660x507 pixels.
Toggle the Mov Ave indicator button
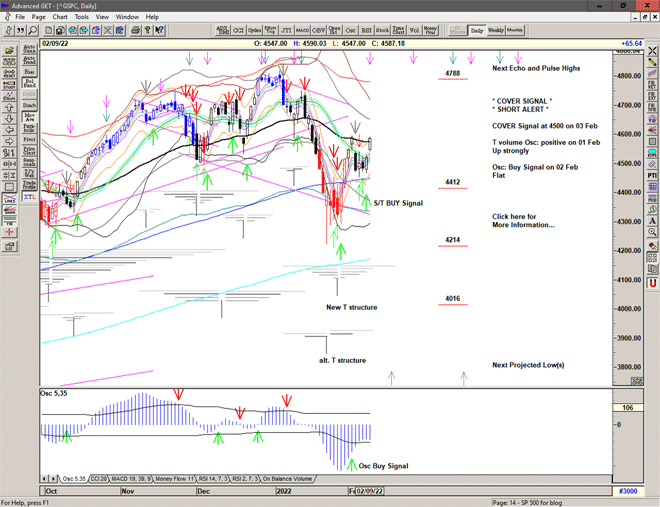click(x=29, y=118)
